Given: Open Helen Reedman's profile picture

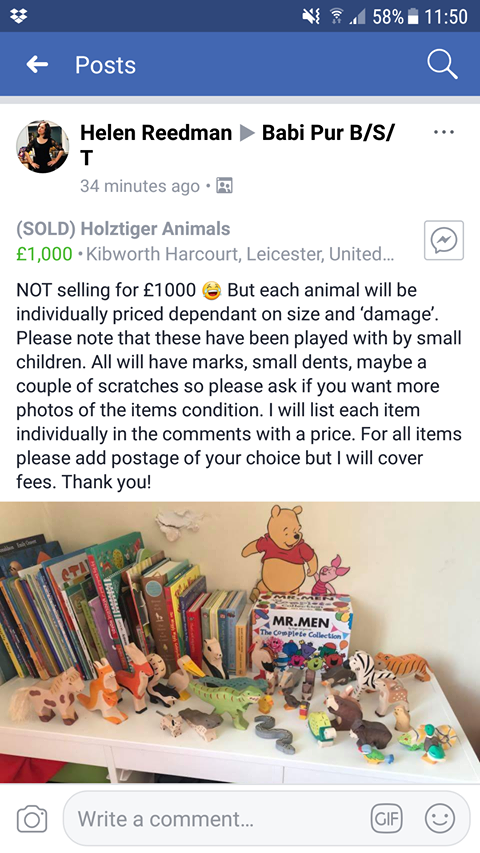Looking at the screenshot, I should [43, 146].
